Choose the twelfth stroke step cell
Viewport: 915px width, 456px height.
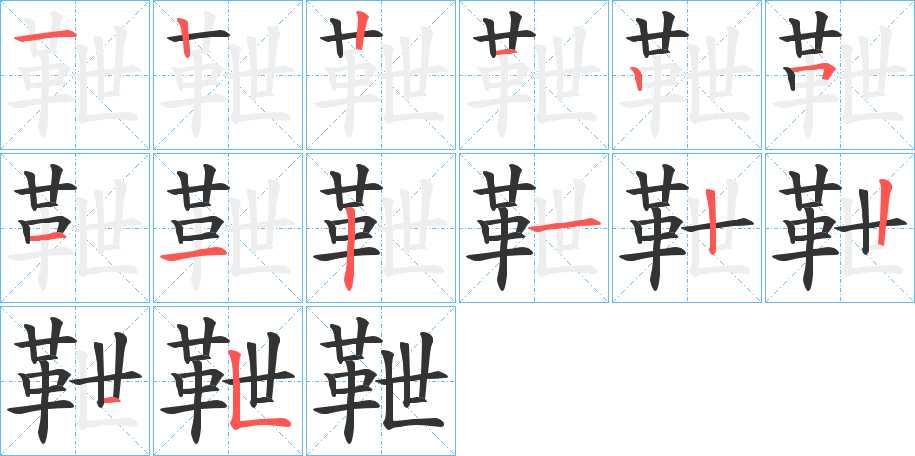(x=840, y=228)
